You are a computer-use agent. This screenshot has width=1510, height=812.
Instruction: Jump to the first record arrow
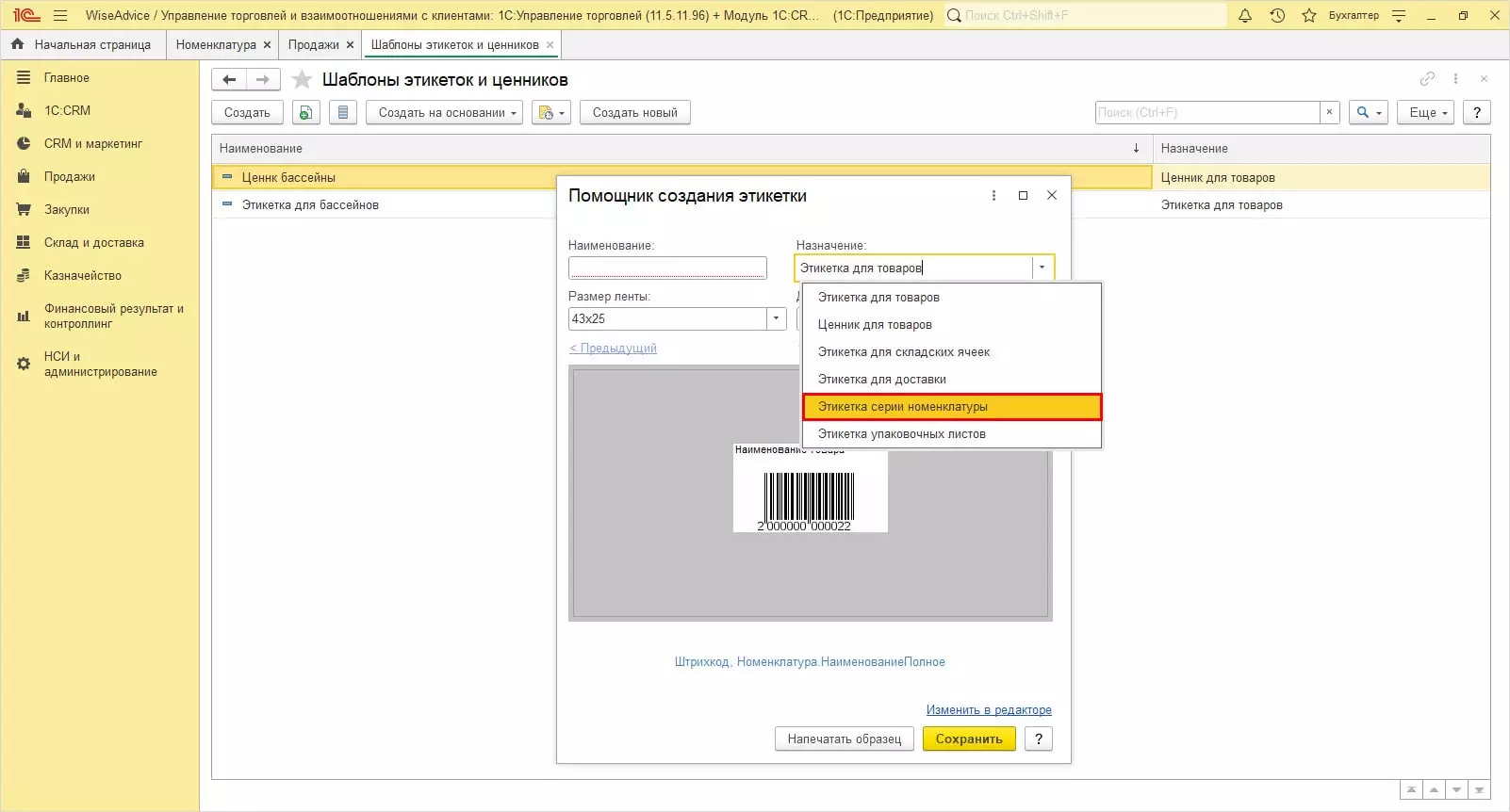pos(1411,789)
